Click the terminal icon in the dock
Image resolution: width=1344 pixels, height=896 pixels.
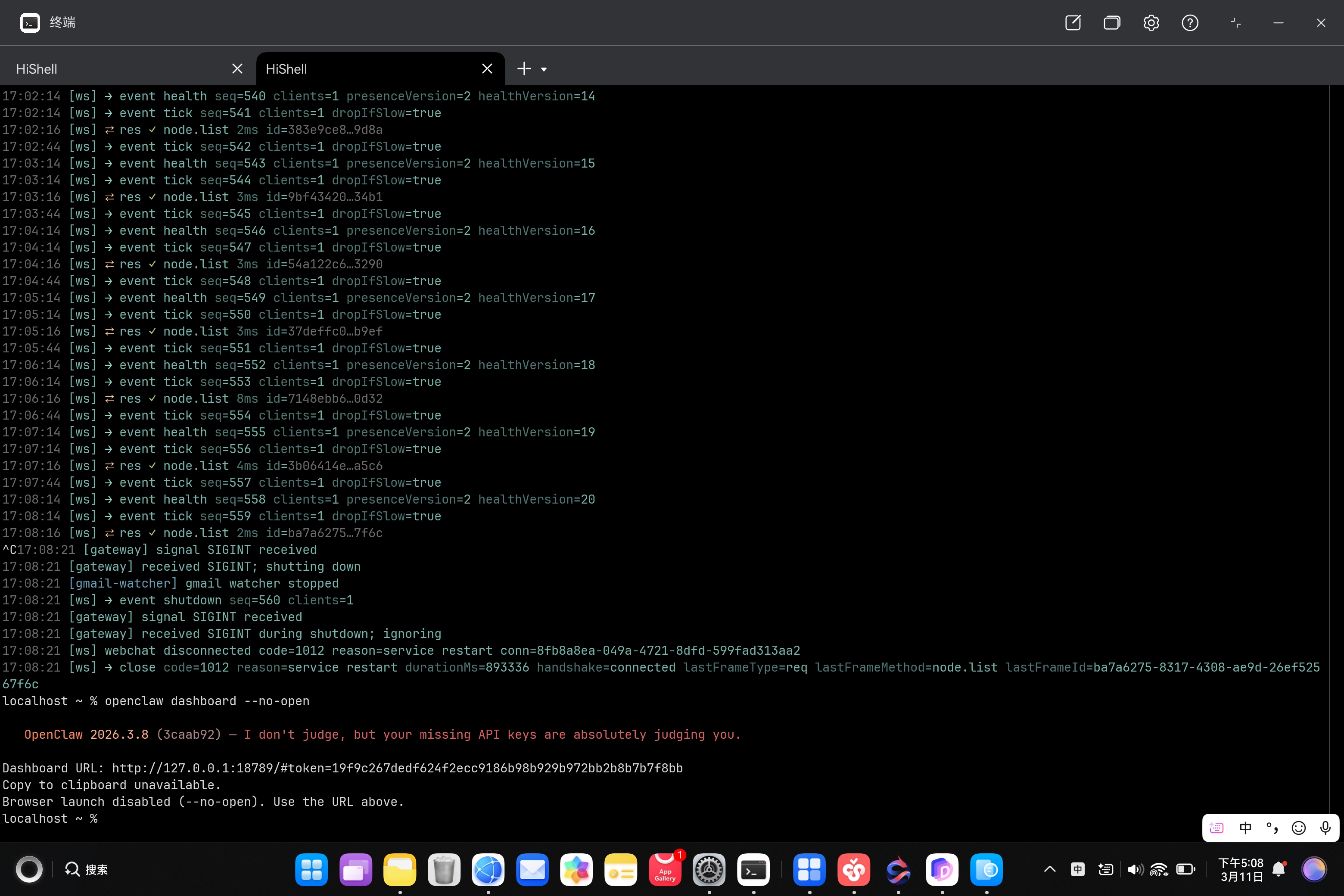tap(753, 870)
